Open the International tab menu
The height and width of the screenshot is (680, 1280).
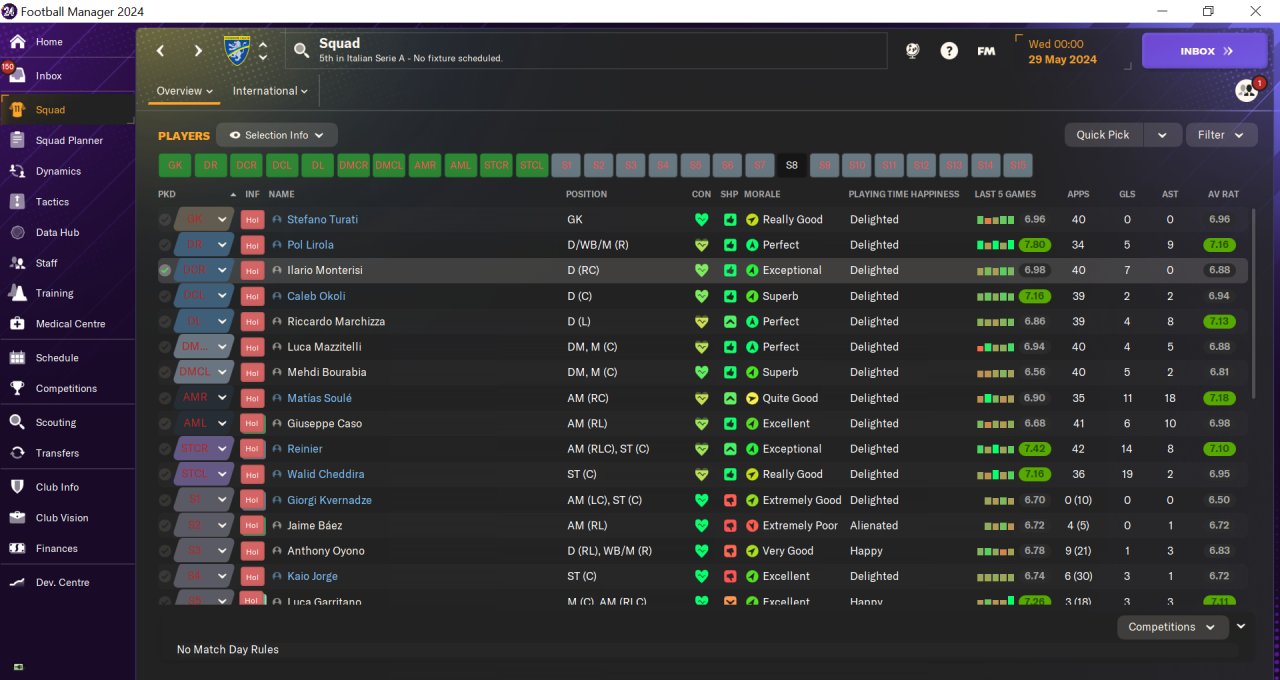(270, 91)
